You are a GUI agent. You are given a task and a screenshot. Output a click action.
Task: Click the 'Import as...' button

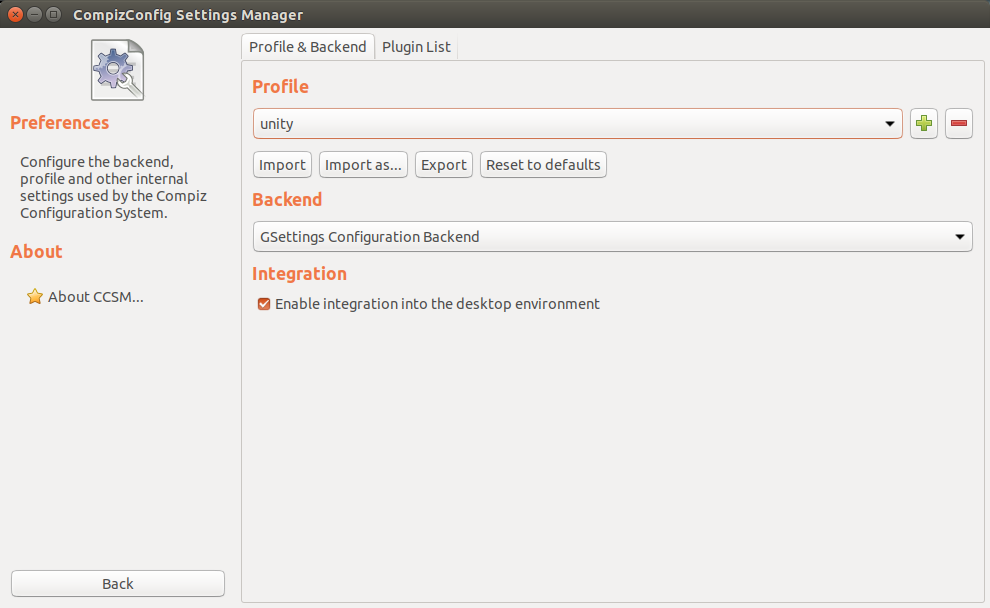(x=363, y=165)
